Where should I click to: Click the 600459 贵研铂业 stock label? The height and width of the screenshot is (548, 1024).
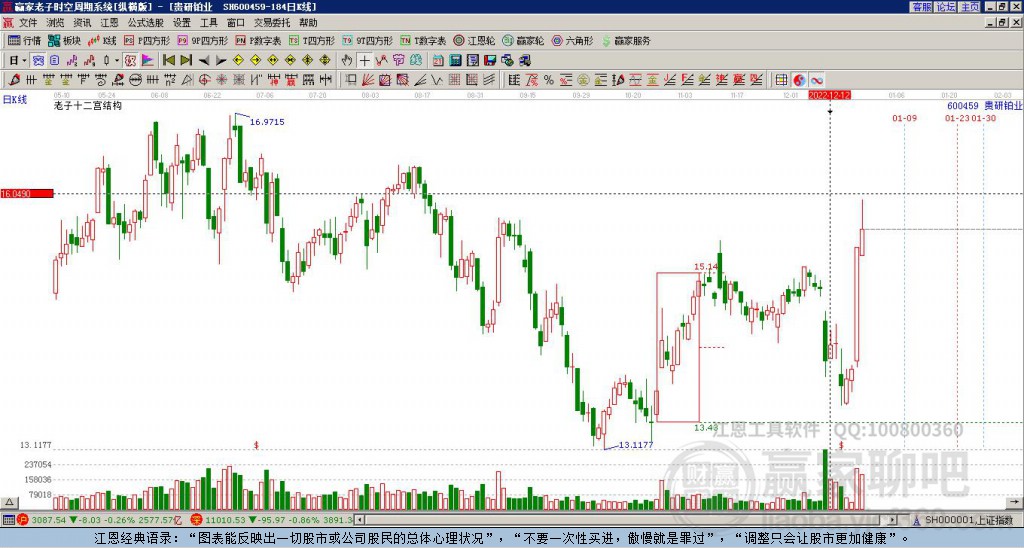985,105
